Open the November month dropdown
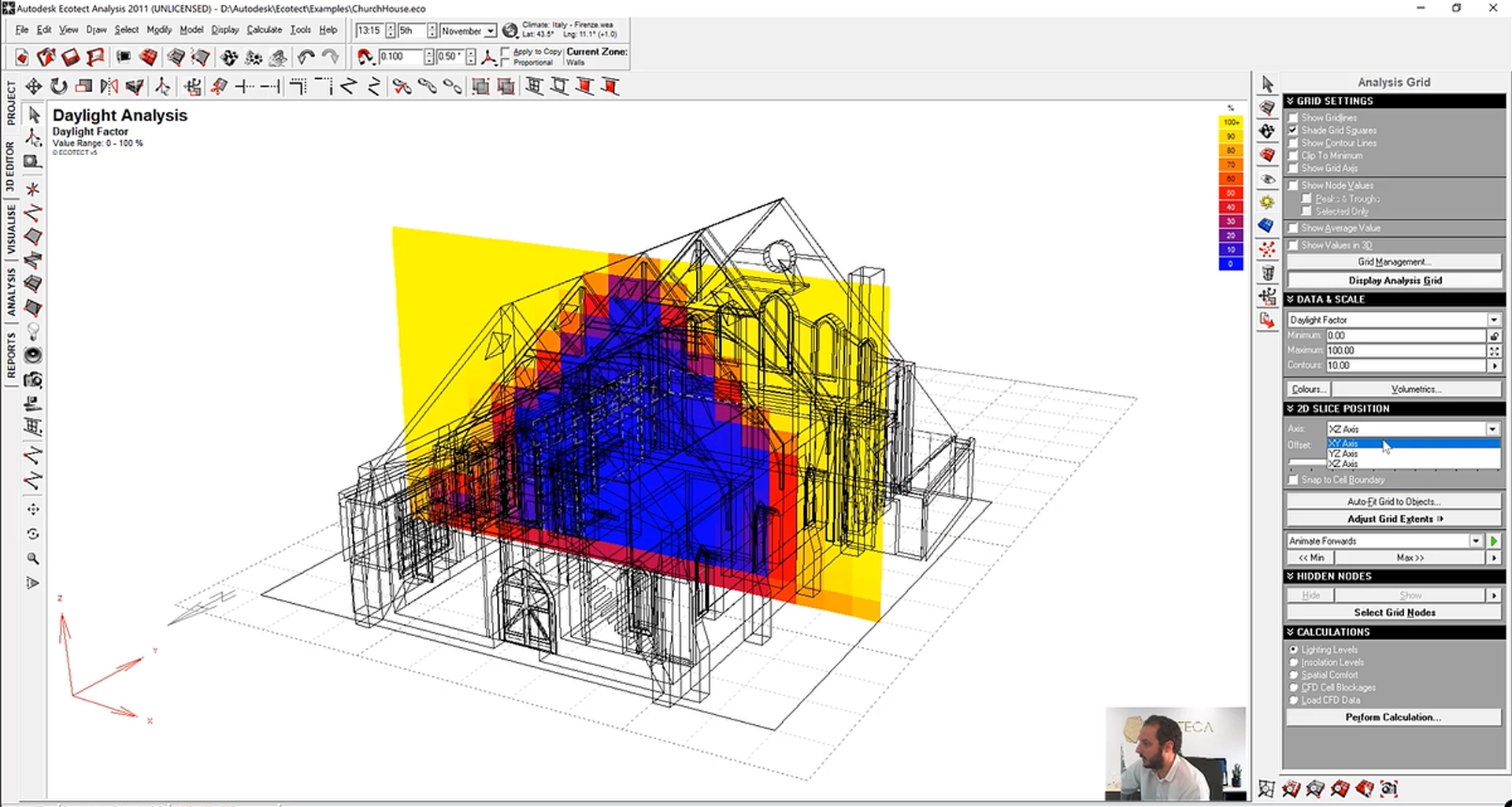Image resolution: width=1512 pixels, height=807 pixels. click(490, 31)
